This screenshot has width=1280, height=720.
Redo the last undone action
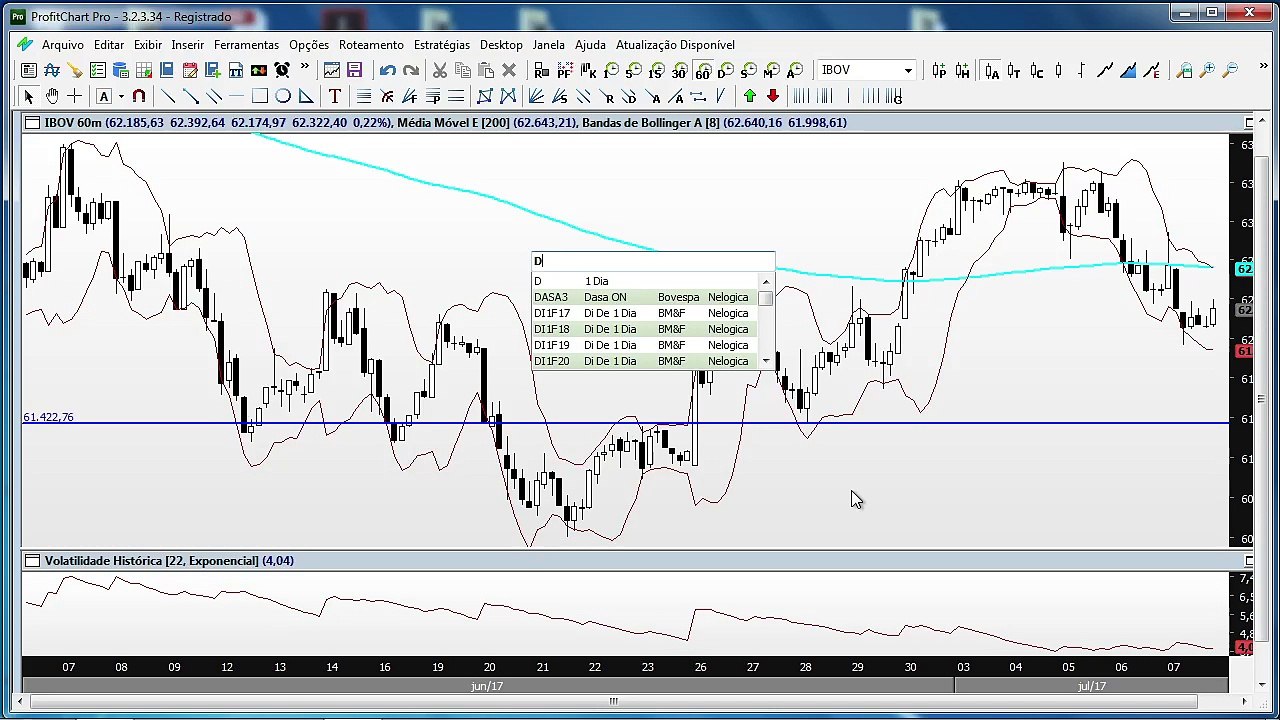coord(411,70)
